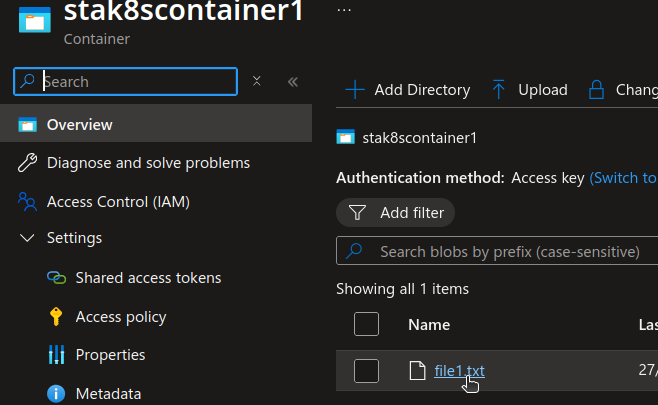The height and width of the screenshot is (405, 658).
Task: Open Shared access tokens
Action: pyautogui.click(x=148, y=278)
